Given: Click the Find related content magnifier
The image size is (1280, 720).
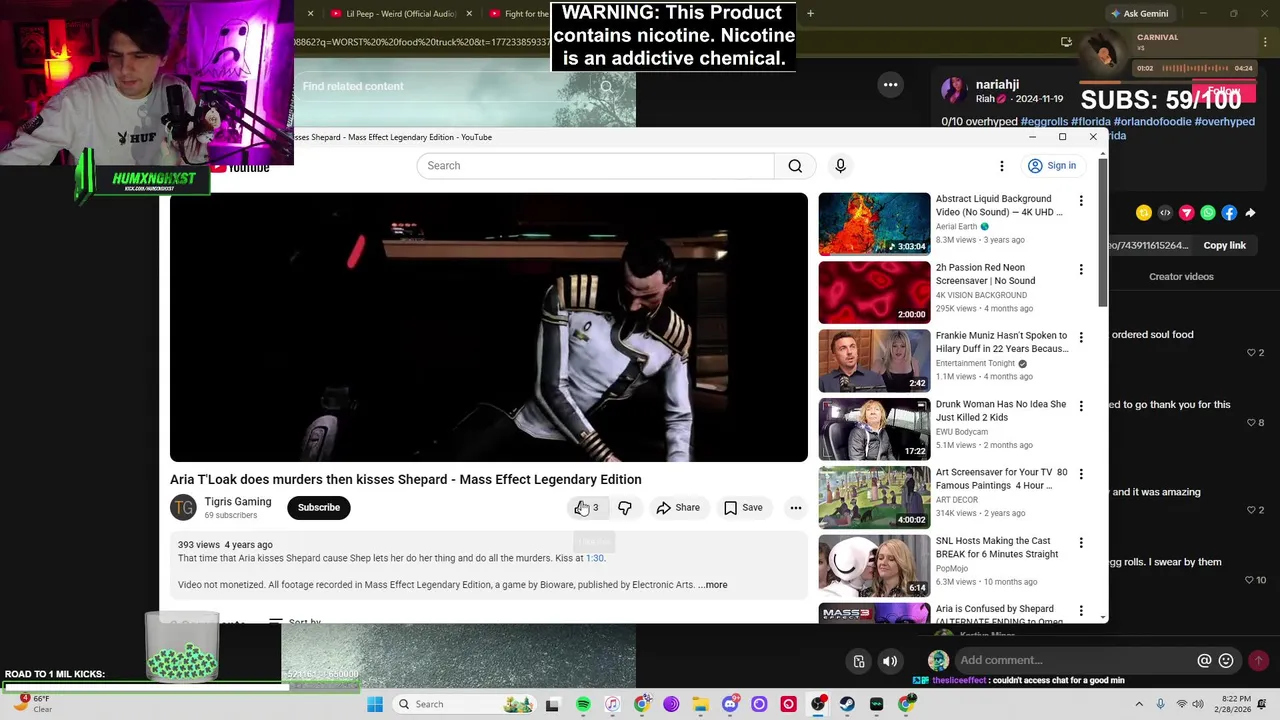Looking at the screenshot, I should pyautogui.click(x=606, y=86).
